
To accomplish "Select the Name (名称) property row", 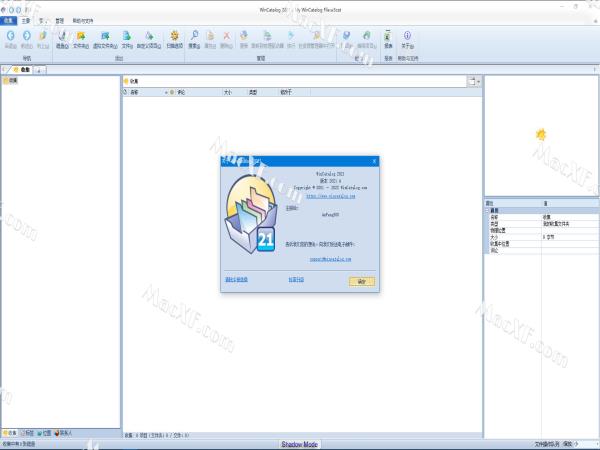I will [x=542, y=217].
